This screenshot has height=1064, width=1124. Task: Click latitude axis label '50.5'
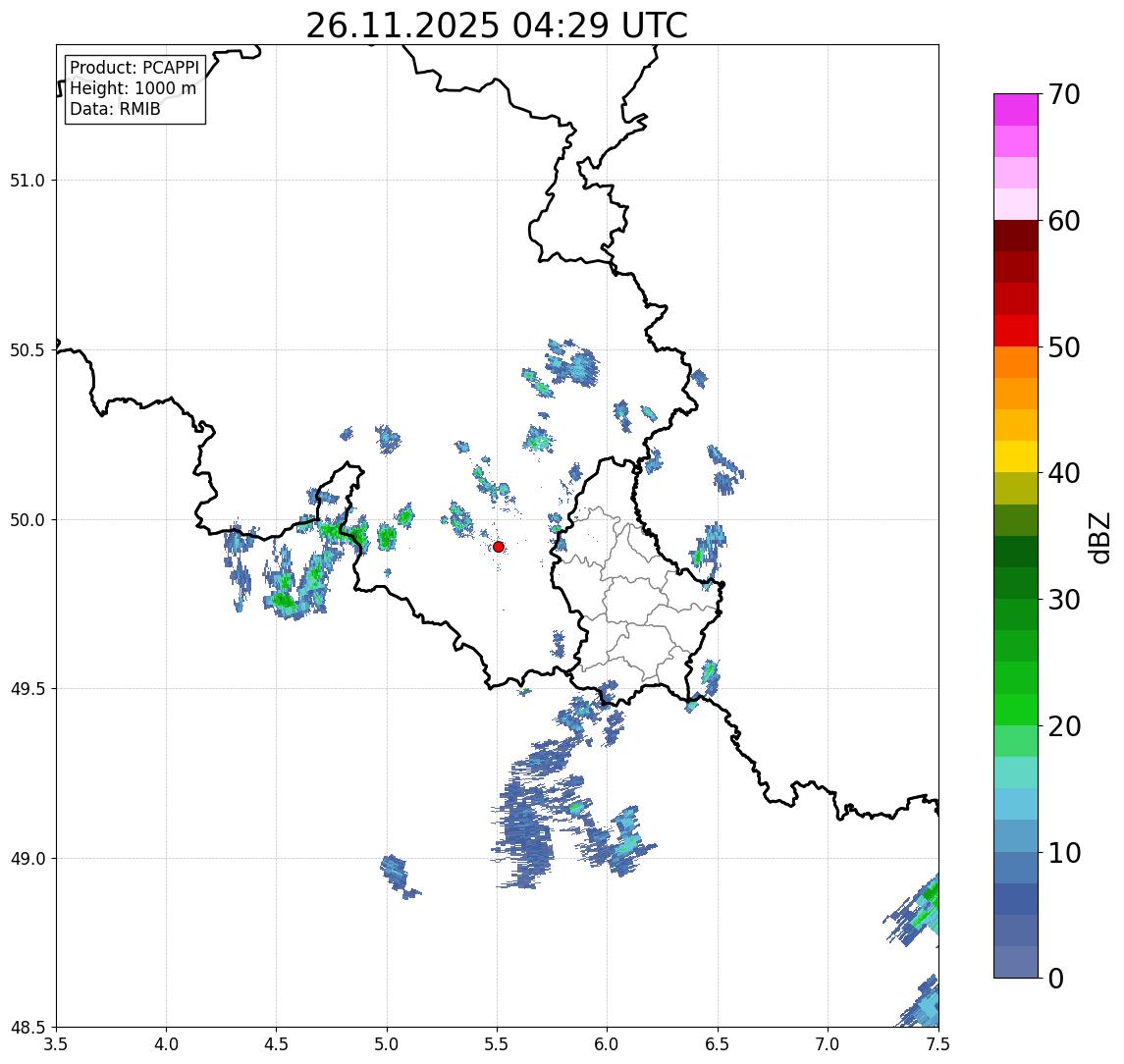pos(27,349)
